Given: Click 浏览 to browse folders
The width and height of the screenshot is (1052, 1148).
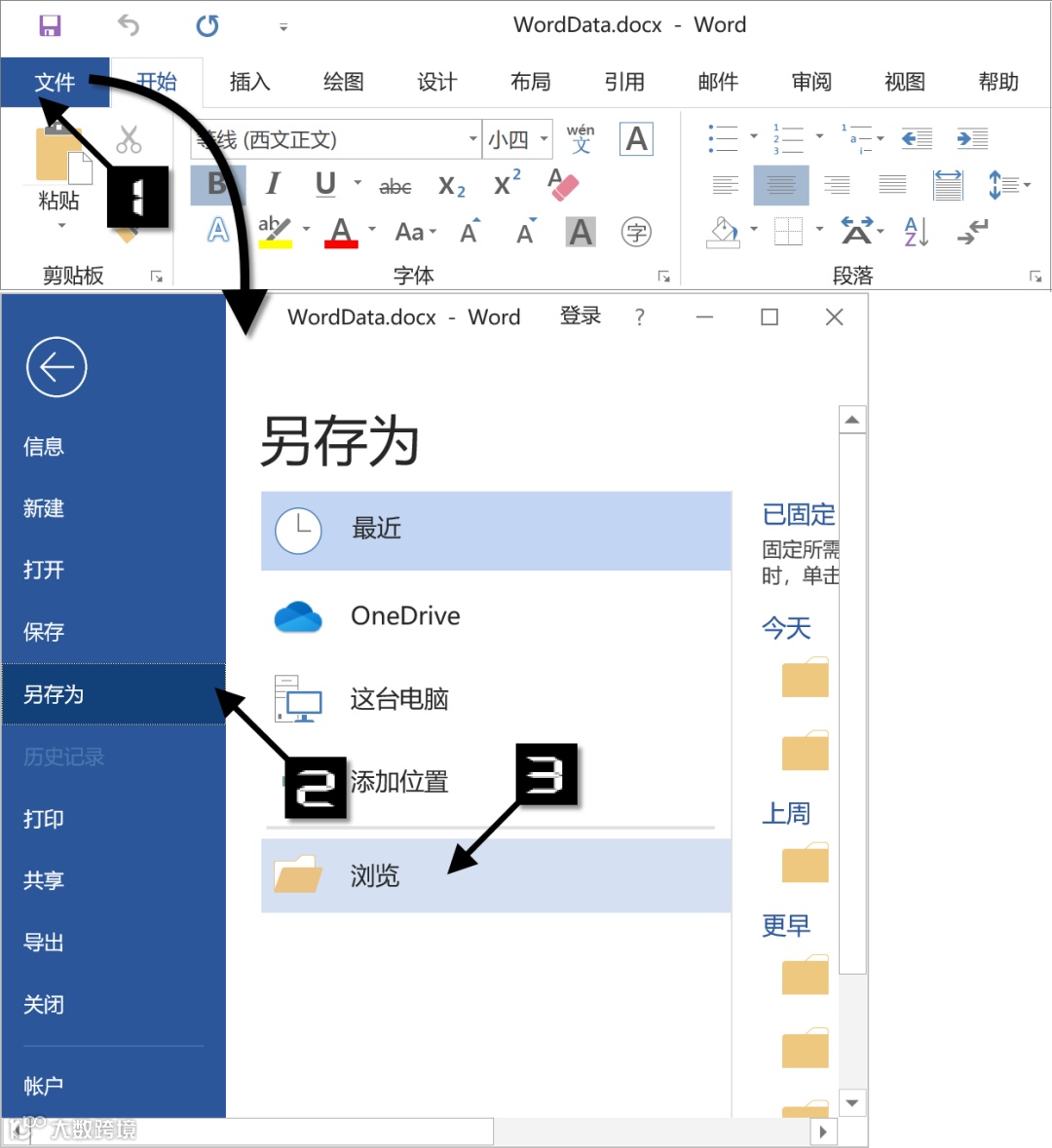Looking at the screenshot, I should [496, 875].
